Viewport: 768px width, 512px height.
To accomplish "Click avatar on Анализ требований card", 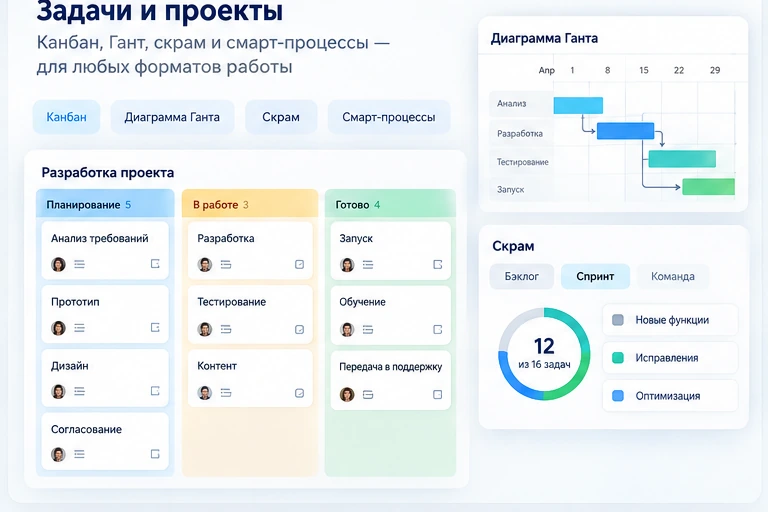I will pyautogui.click(x=58, y=264).
